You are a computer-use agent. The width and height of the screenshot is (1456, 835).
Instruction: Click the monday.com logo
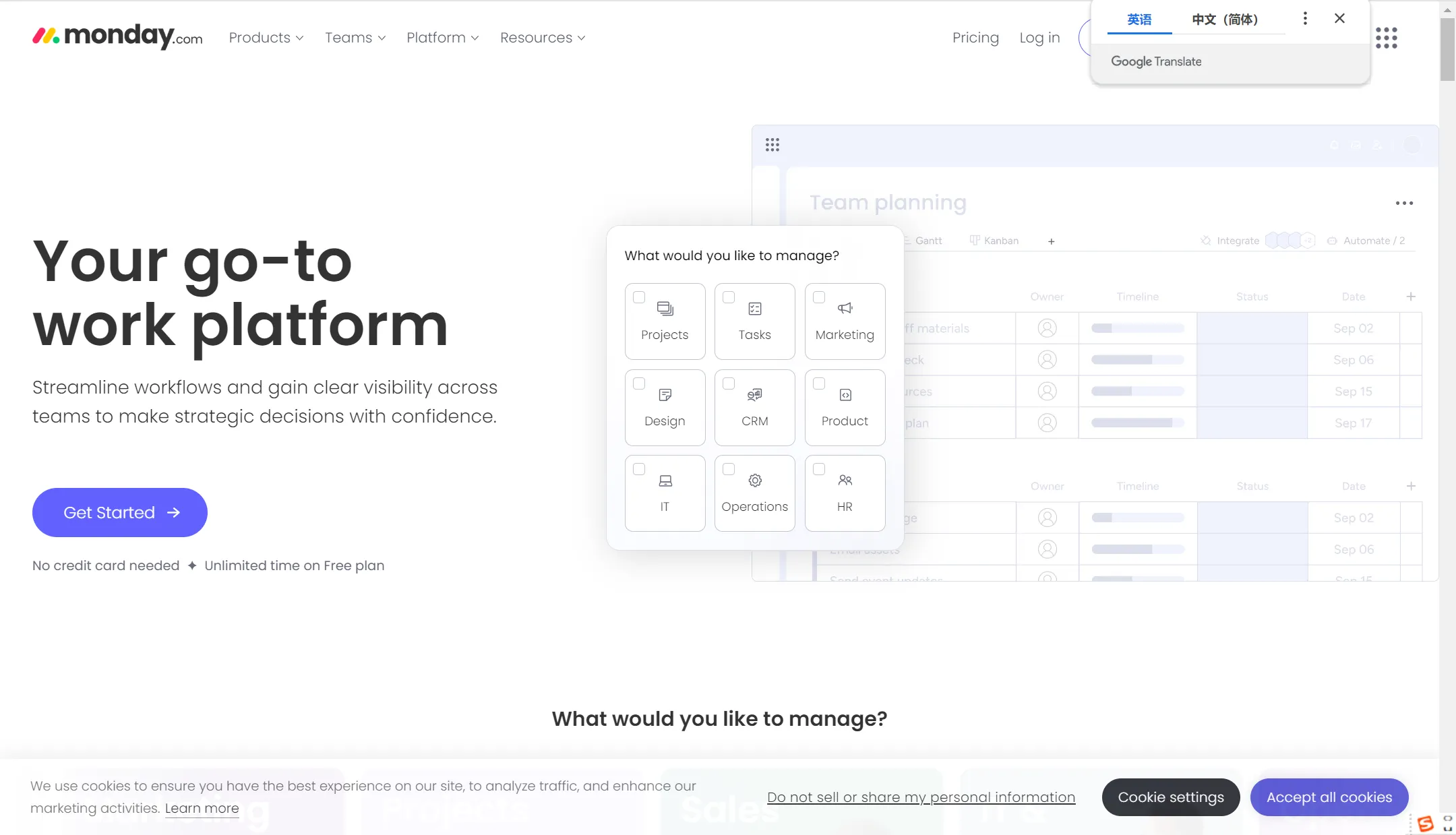117,36
